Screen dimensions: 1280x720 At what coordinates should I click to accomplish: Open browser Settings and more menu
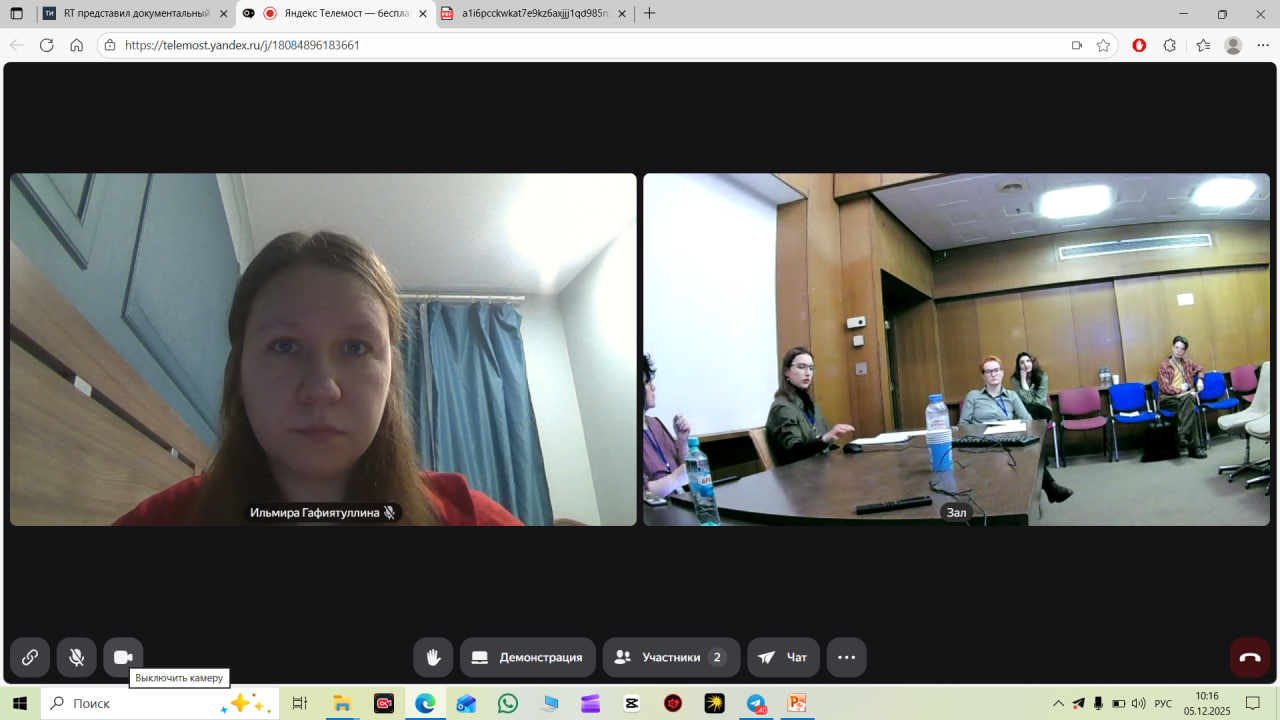click(x=1262, y=45)
